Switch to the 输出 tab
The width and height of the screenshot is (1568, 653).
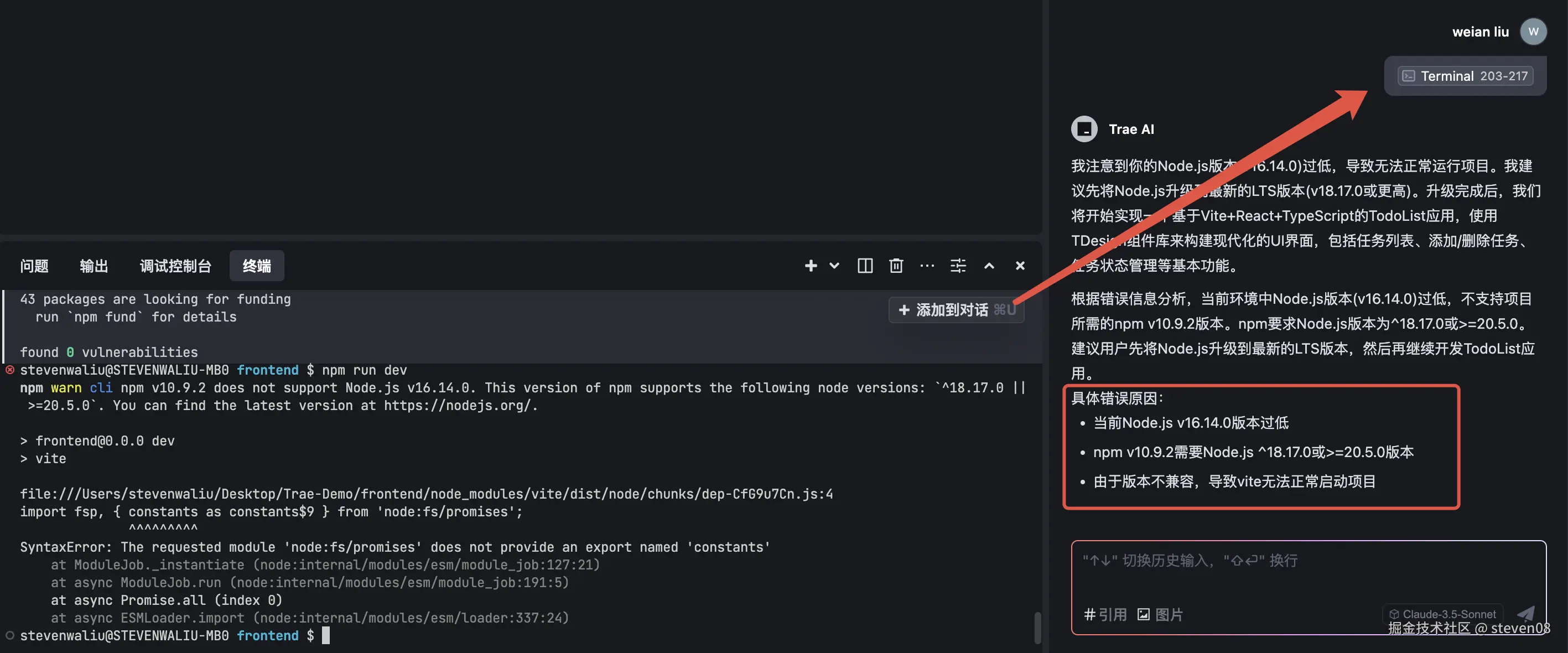pos(94,266)
